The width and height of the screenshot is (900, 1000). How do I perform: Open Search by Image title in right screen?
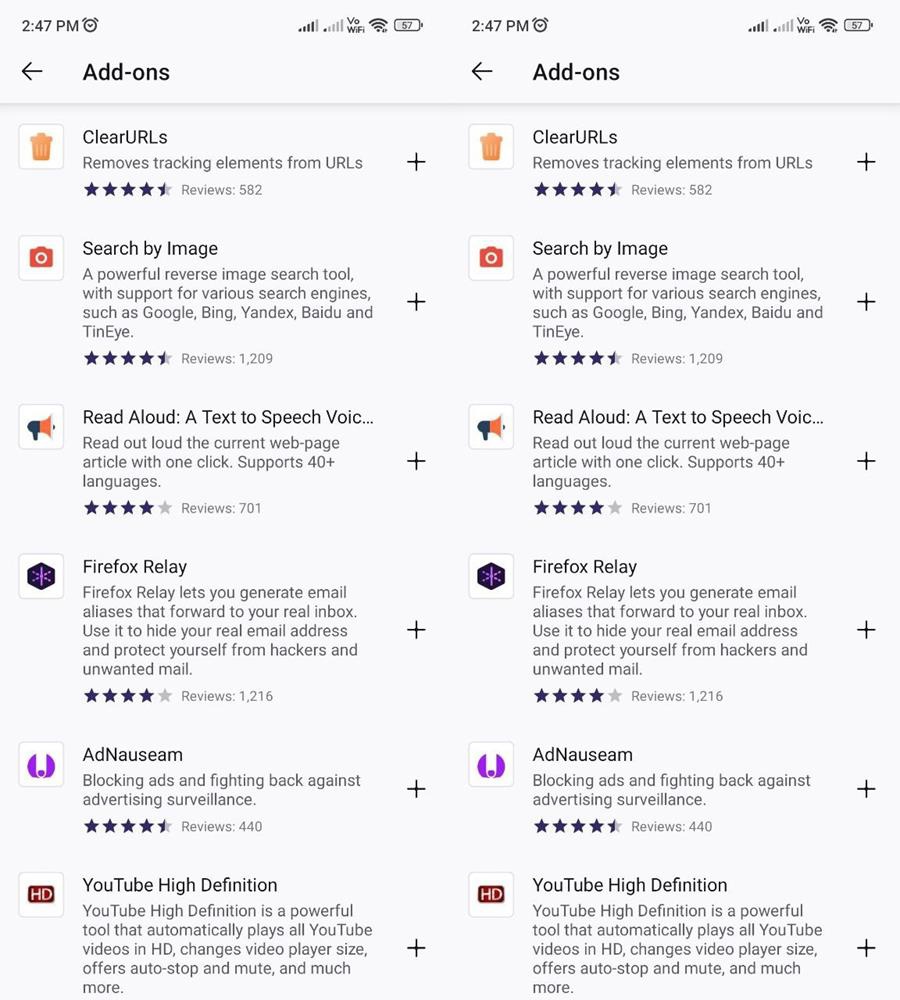(x=600, y=249)
